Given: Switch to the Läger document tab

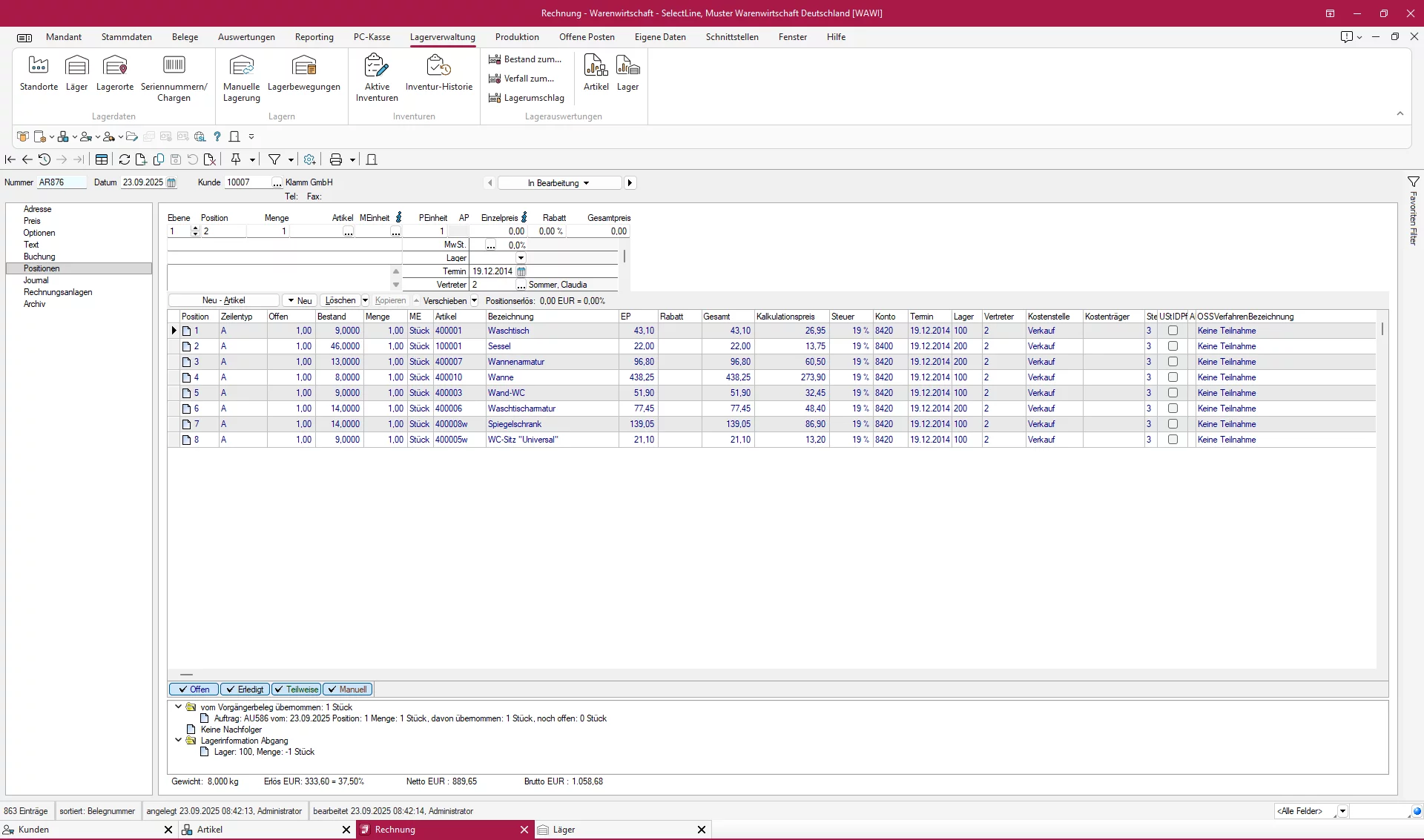Looking at the screenshot, I should (564, 830).
